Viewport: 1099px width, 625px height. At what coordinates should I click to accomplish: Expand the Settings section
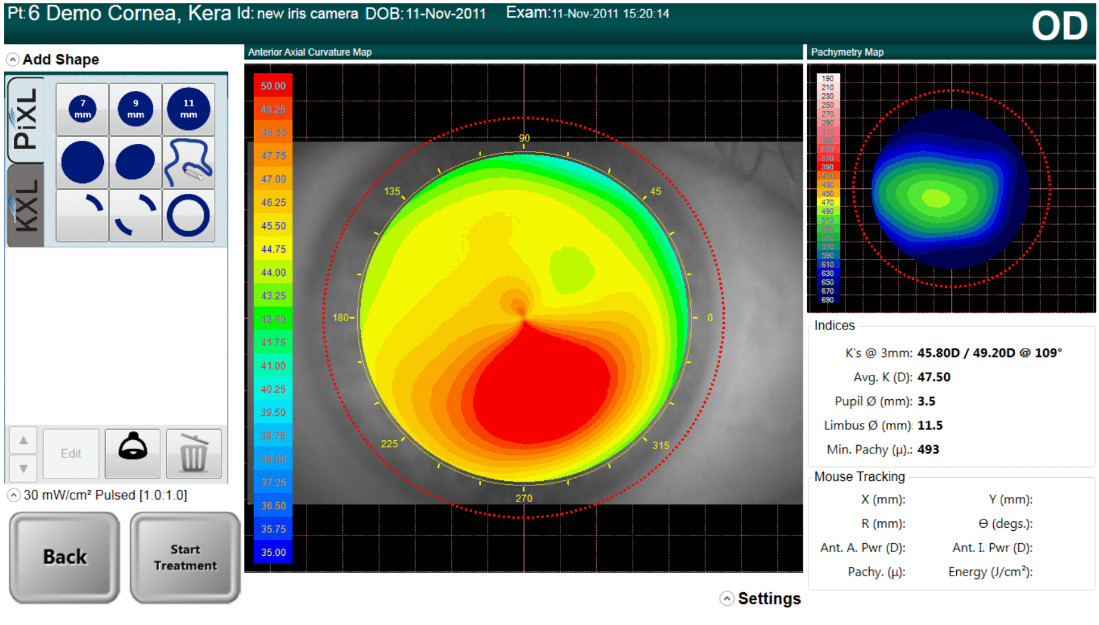[727, 598]
